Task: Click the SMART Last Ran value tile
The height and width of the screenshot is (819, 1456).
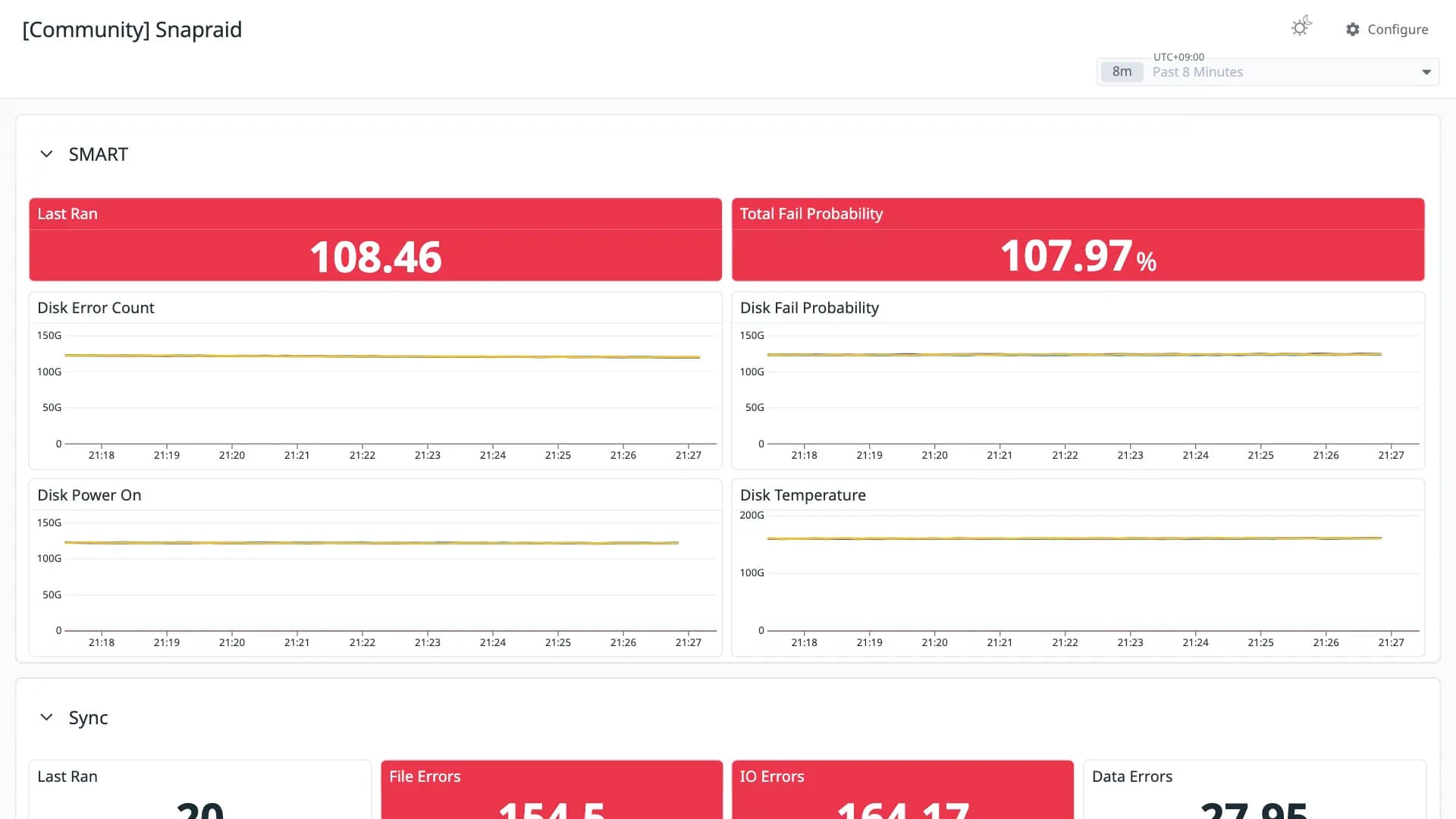Action: (x=375, y=240)
